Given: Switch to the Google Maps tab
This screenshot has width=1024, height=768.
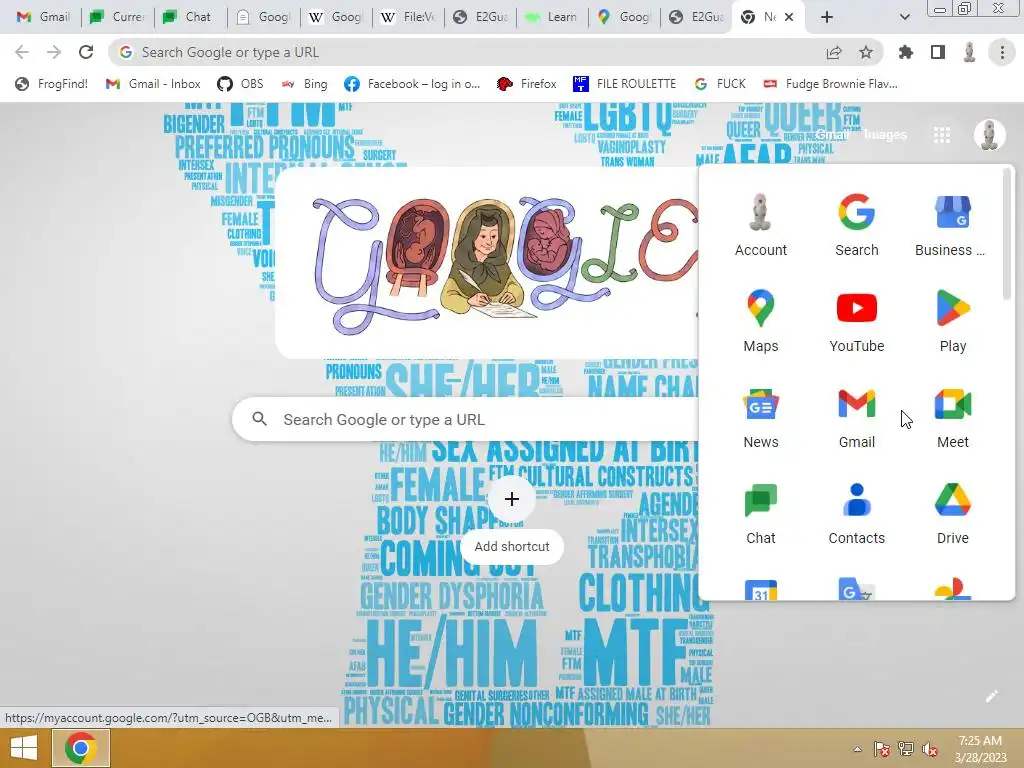Looking at the screenshot, I should coord(625,17).
